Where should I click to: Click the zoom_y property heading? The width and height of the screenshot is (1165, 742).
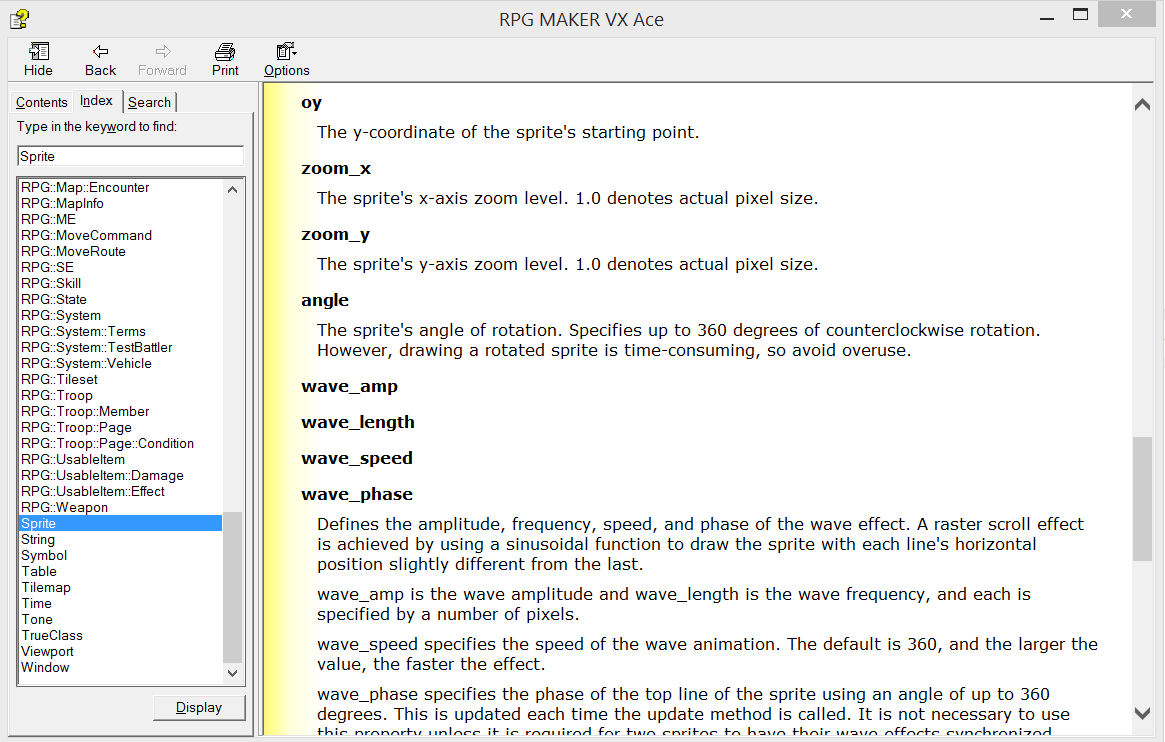(x=335, y=235)
